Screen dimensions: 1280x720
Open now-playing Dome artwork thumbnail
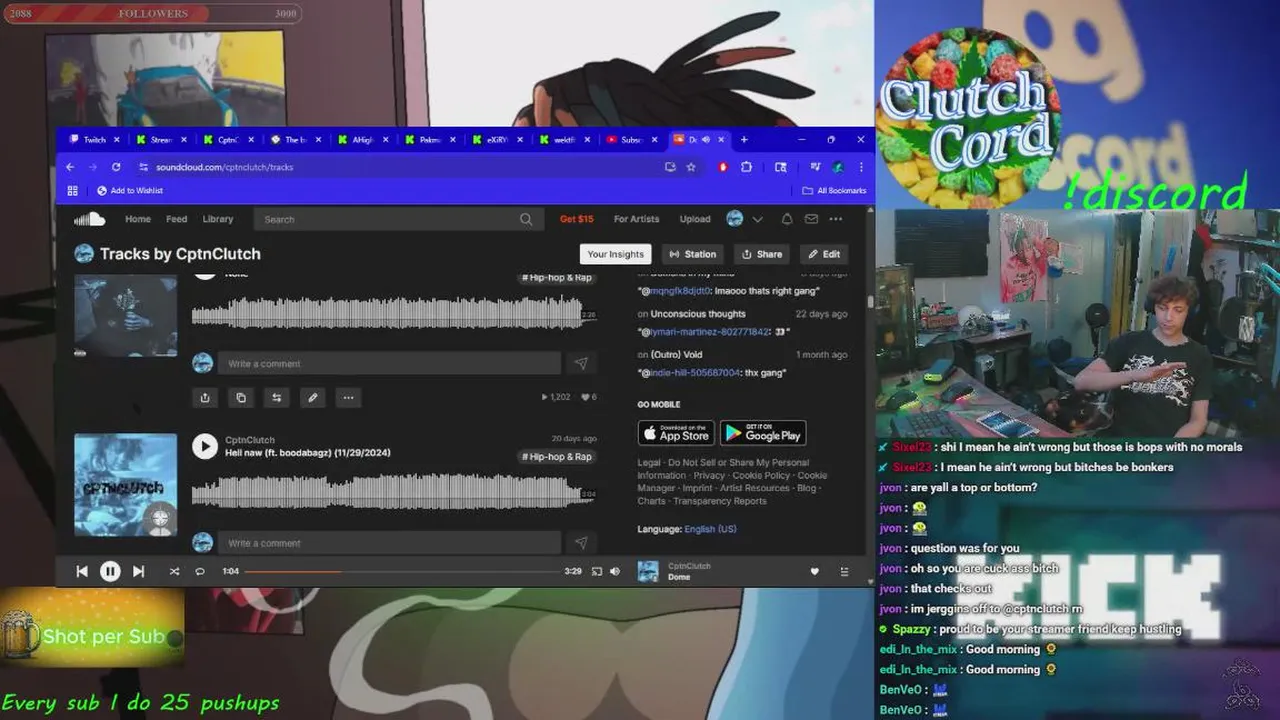point(648,571)
